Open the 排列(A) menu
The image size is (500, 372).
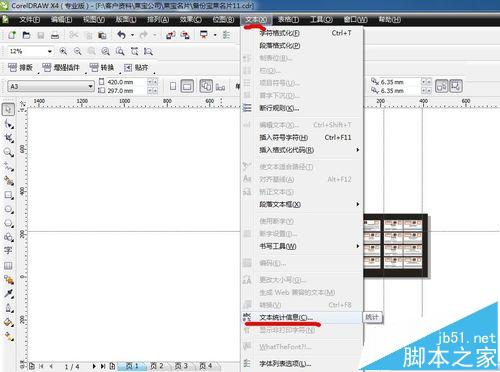158,20
